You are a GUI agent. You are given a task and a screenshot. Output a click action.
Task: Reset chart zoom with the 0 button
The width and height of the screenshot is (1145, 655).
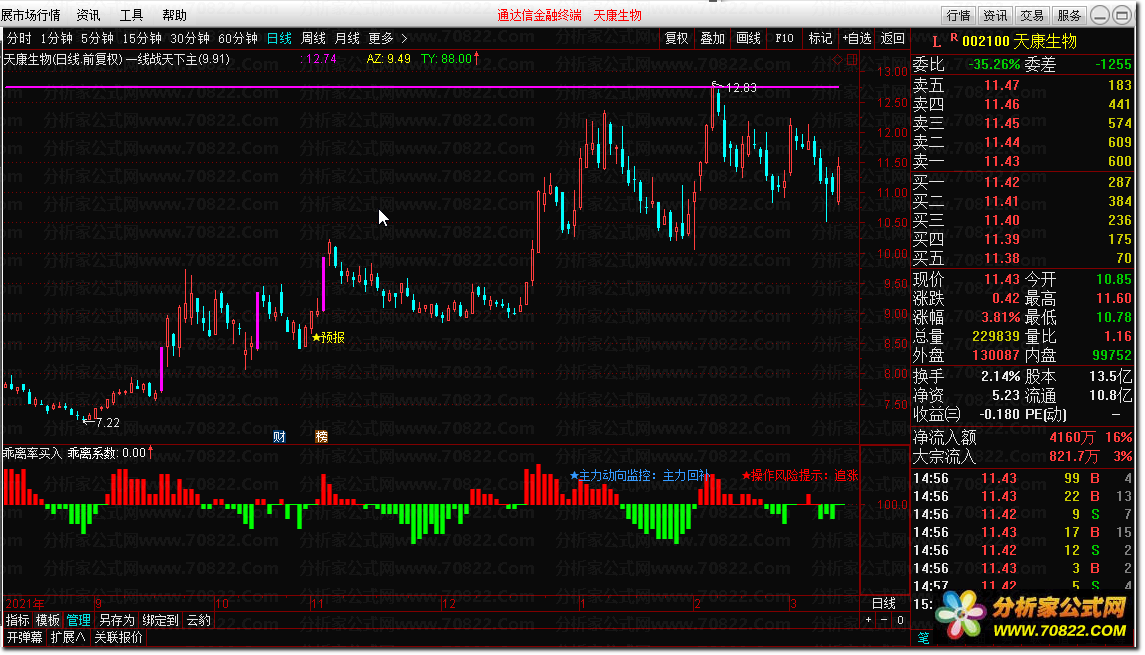tap(900, 620)
